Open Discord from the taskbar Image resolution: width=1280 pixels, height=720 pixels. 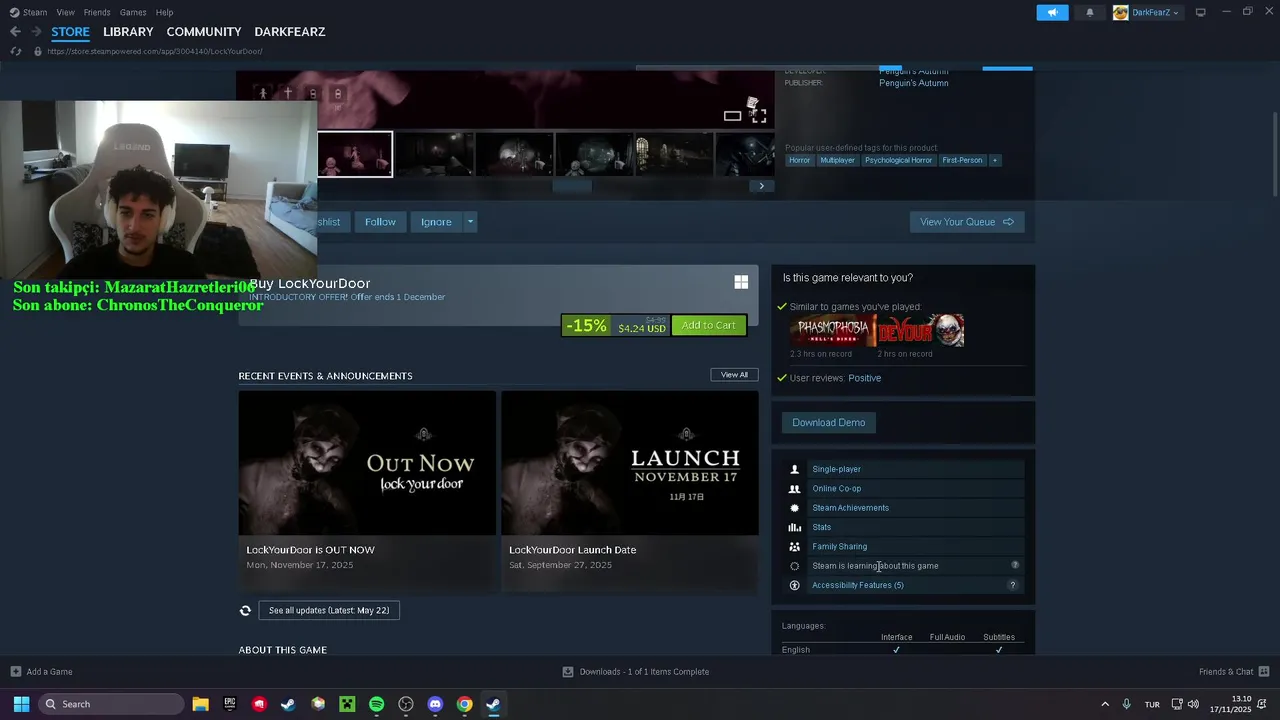(435, 704)
